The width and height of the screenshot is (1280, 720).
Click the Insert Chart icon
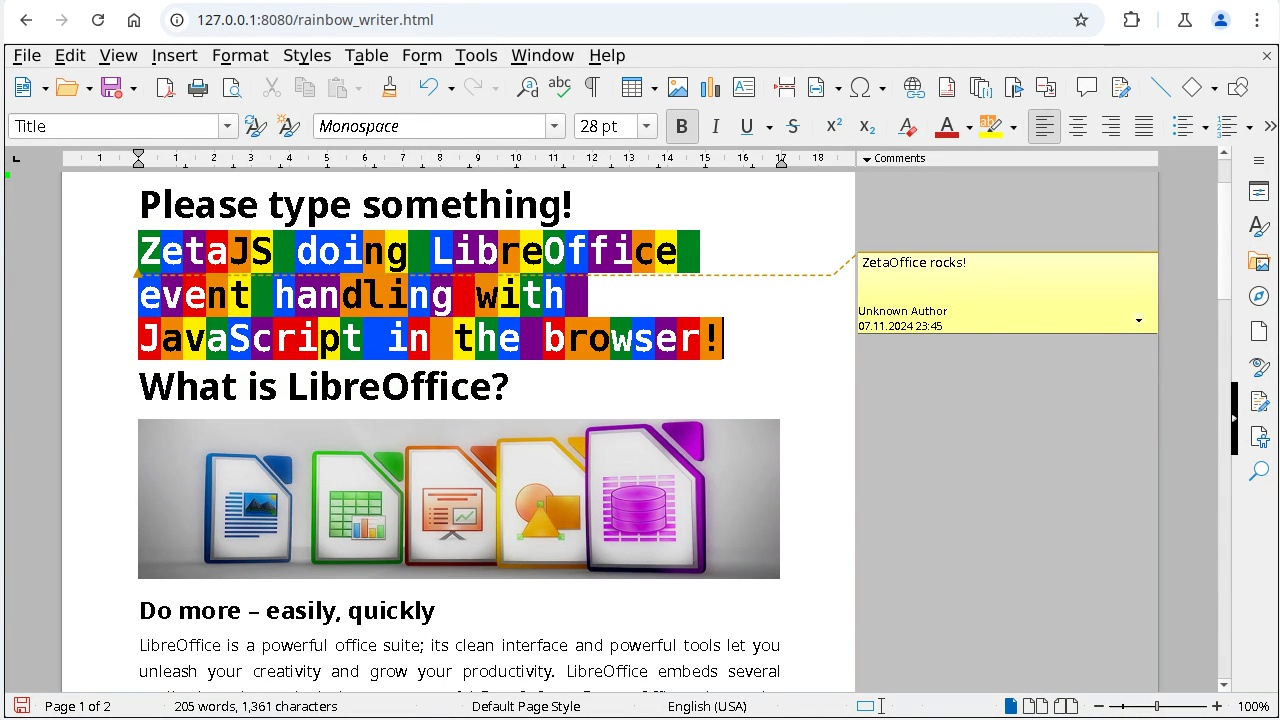tap(711, 88)
